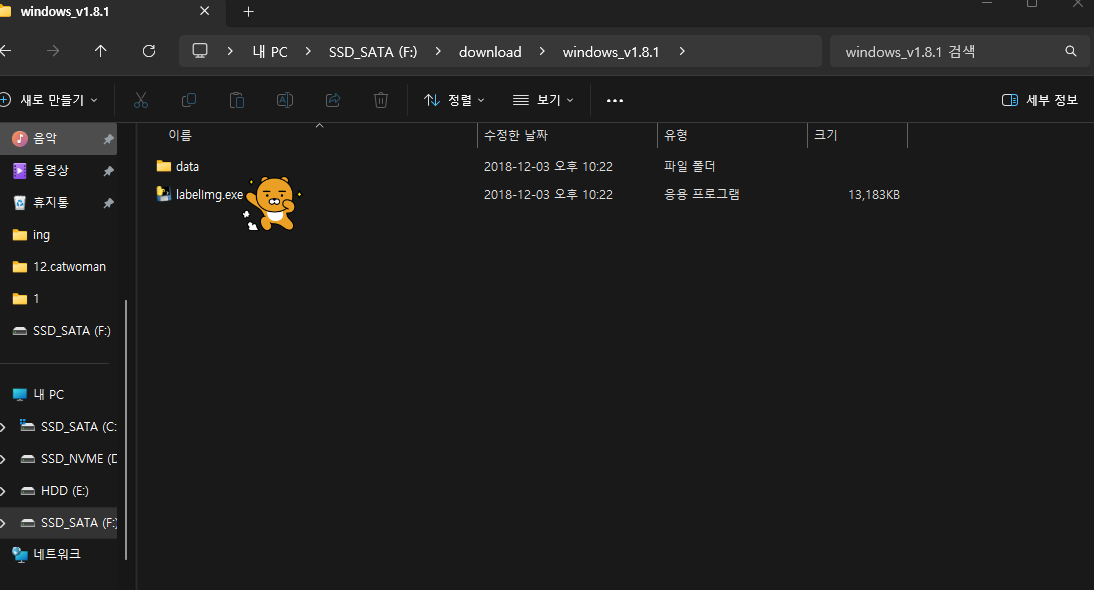Navigate to 내 PC breadcrumb
This screenshot has height=590, width=1094.
[270, 52]
